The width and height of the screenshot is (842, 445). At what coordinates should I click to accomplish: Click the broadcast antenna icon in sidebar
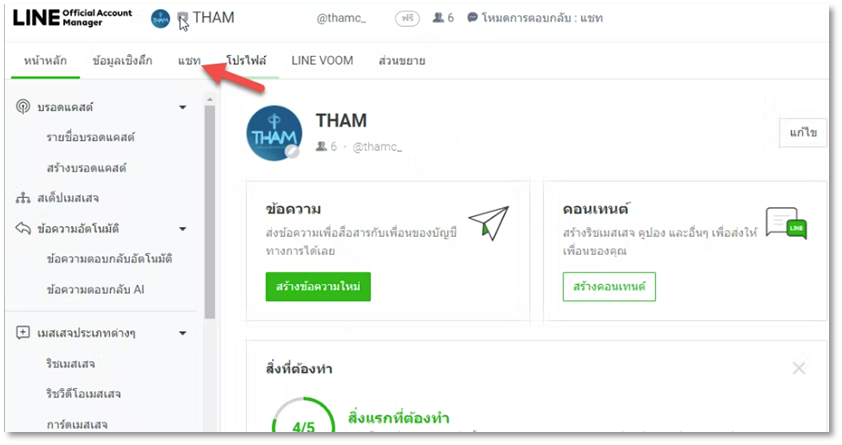23,106
